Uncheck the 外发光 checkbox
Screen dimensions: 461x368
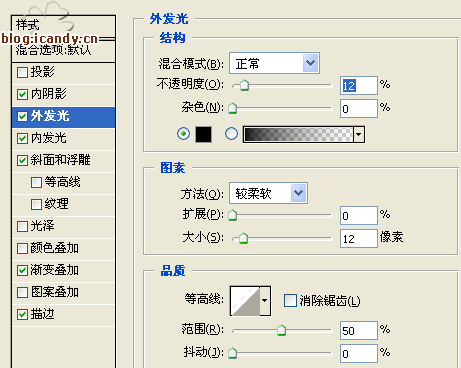click(x=22, y=116)
